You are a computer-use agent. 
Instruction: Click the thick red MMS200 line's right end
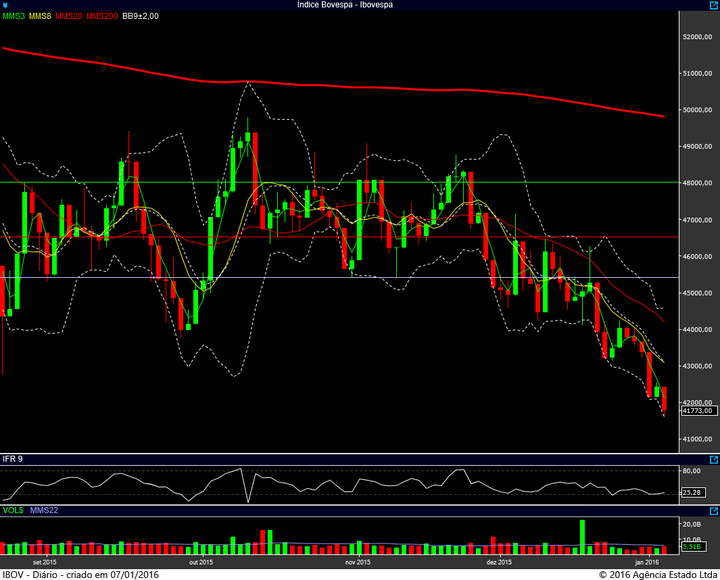(x=663, y=116)
